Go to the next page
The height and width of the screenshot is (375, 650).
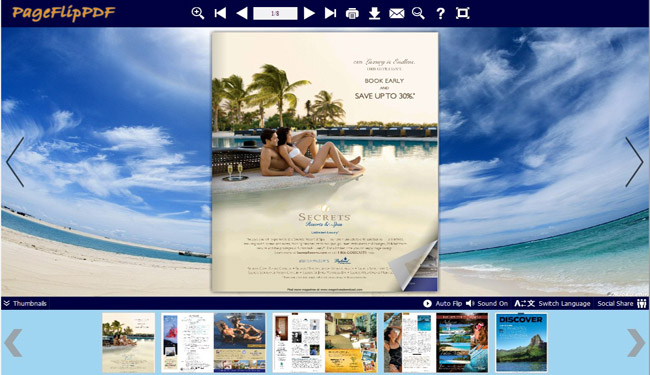point(309,13)
